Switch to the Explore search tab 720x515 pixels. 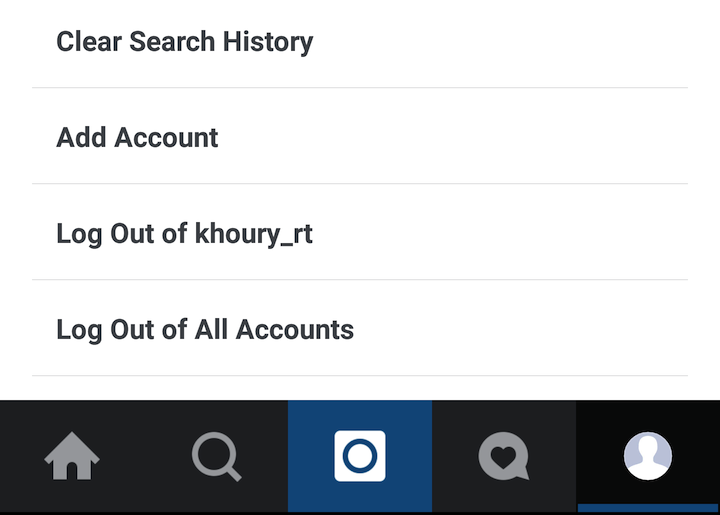click(x=216, y=457)
